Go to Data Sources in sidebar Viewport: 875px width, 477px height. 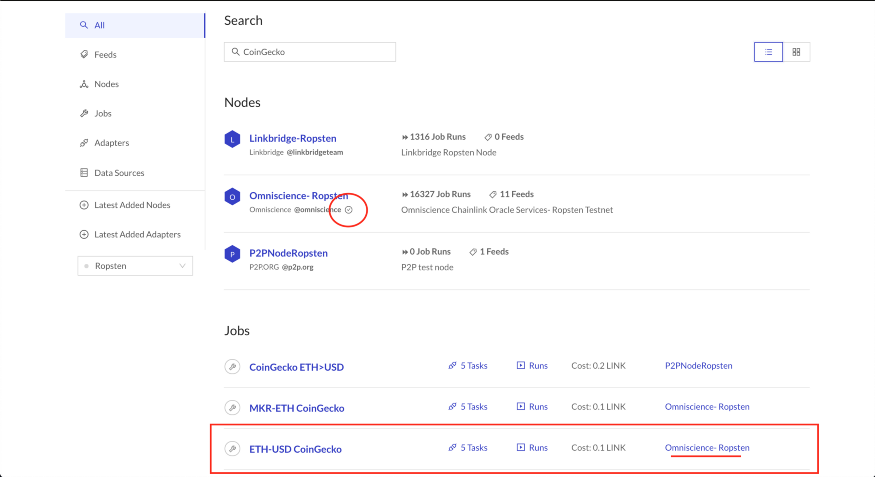pyautogui.click(x=118, y=173)
